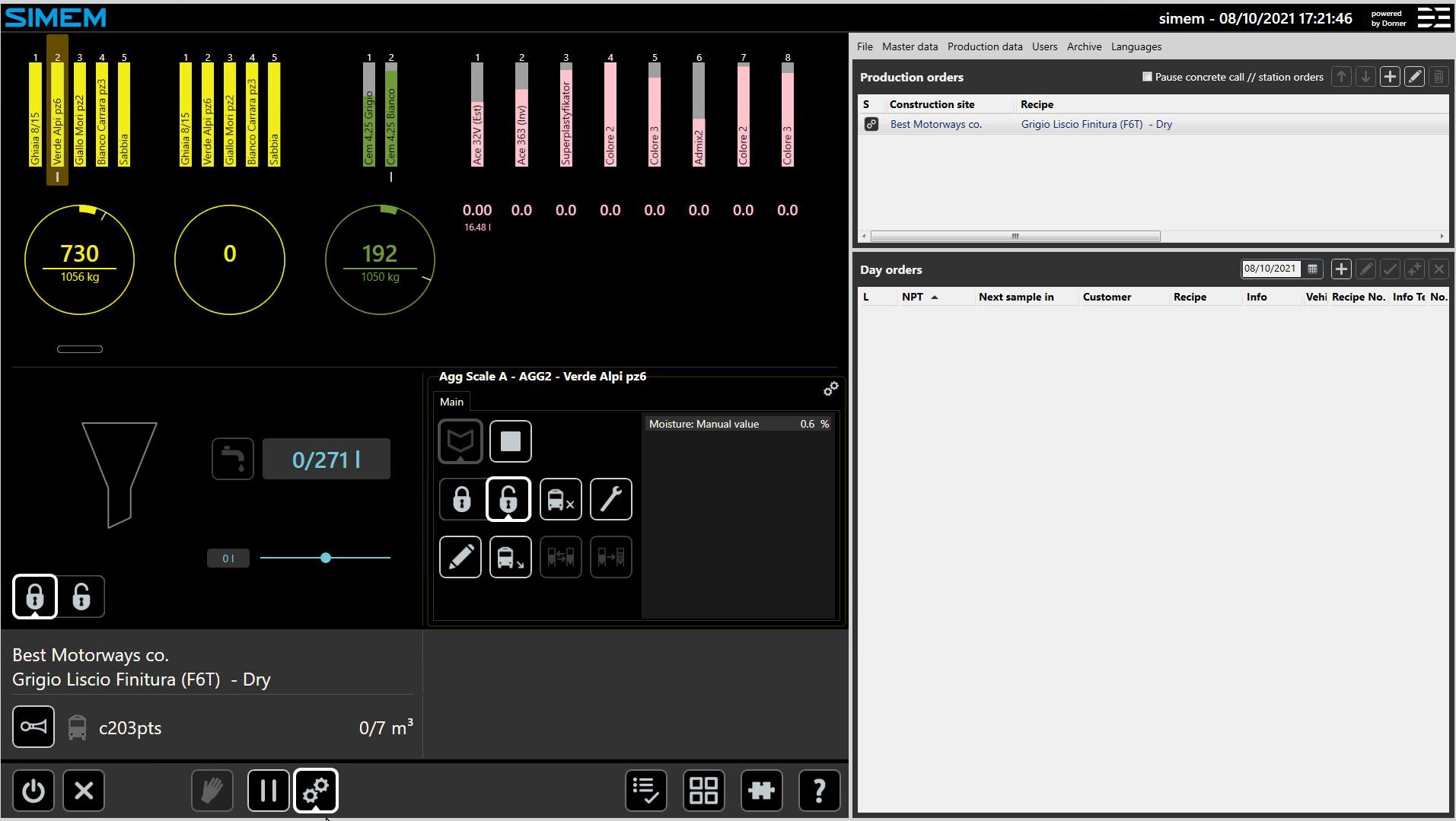Open the help question mark button
1456x821 pixels.
pyautogui.click(x=819, y=791)
